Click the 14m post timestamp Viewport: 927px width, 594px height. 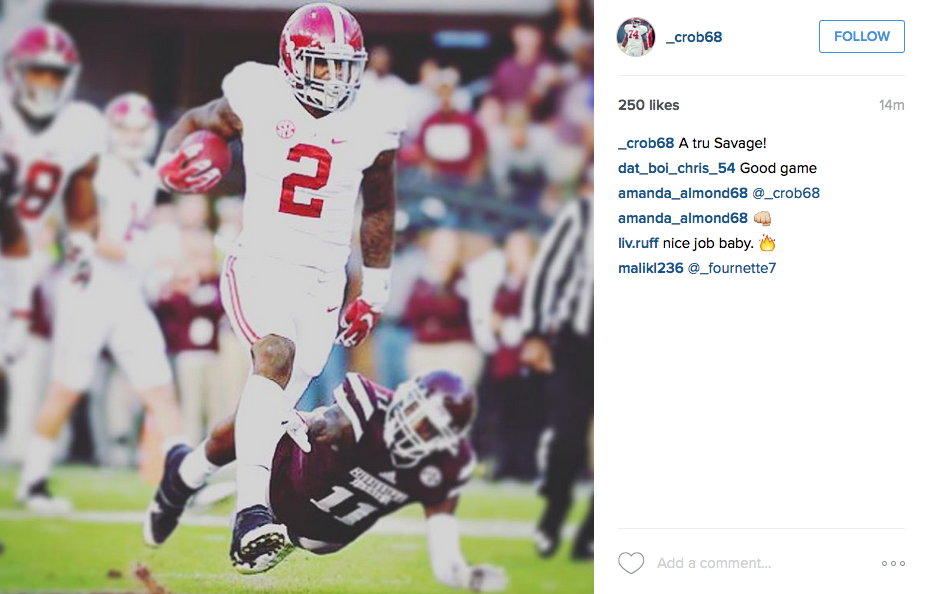892,105
